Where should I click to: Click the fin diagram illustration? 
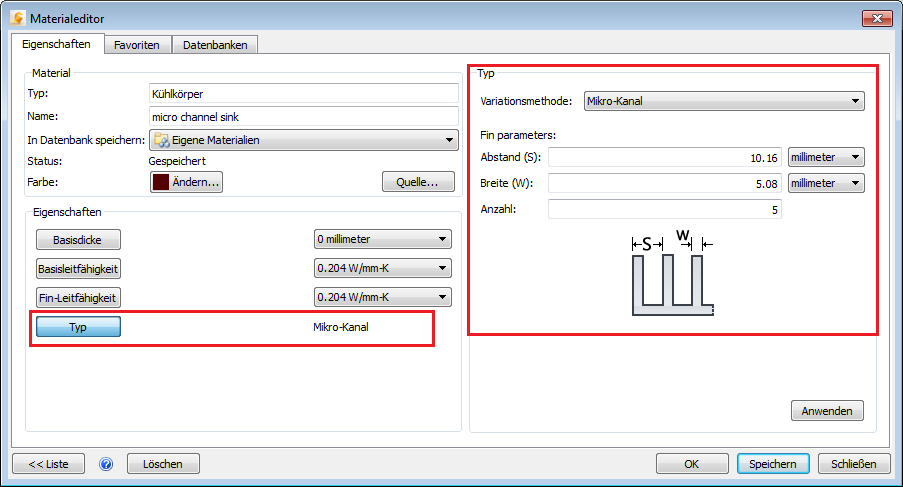673,273
